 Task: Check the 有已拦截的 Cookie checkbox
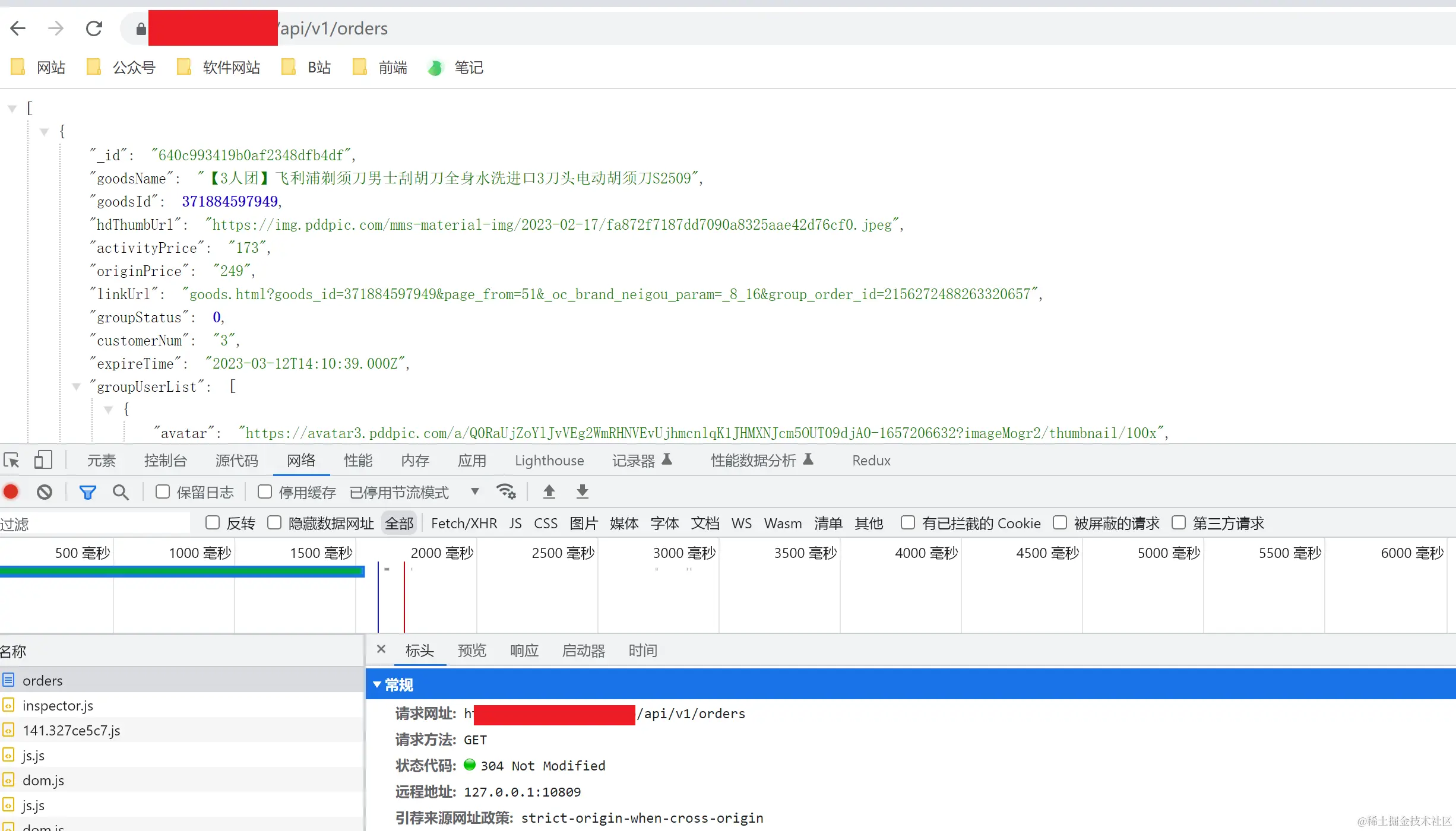pos(908,522)
